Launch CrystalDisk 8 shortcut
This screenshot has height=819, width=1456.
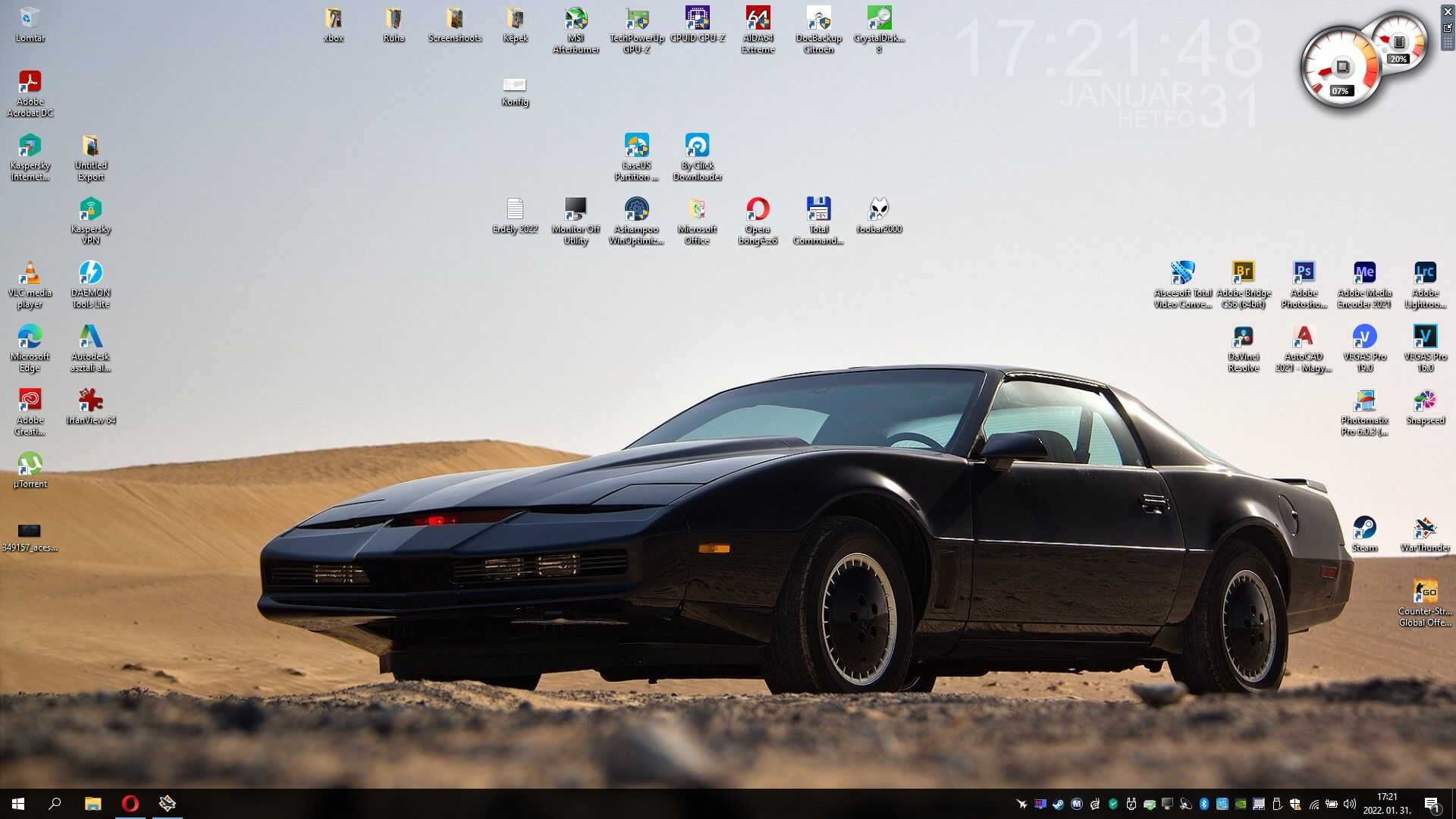(x=879, y=30)
